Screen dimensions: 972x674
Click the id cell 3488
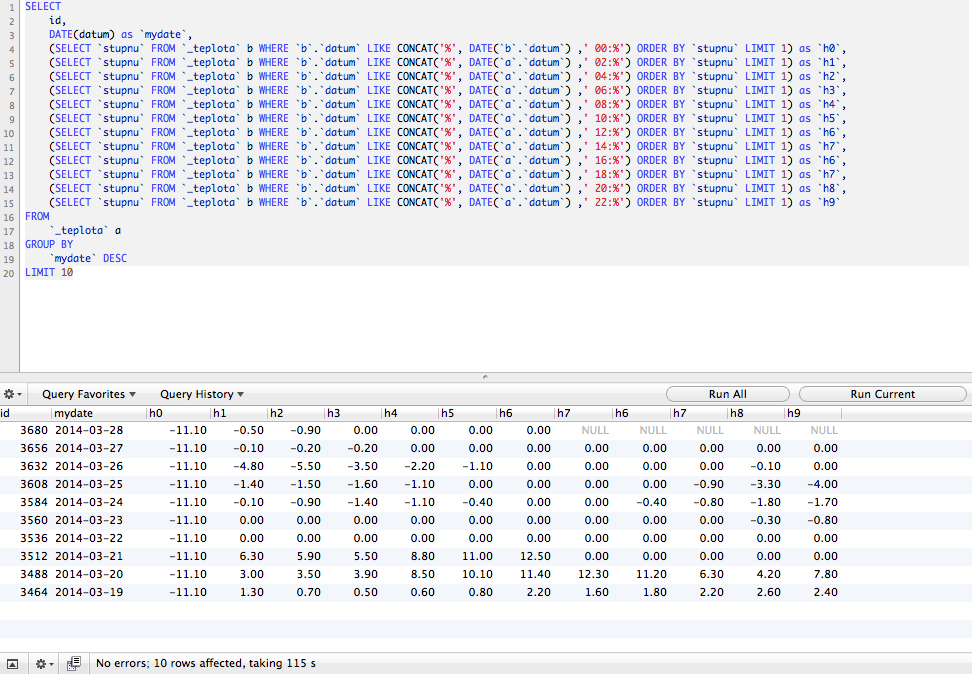click(33, 574)
